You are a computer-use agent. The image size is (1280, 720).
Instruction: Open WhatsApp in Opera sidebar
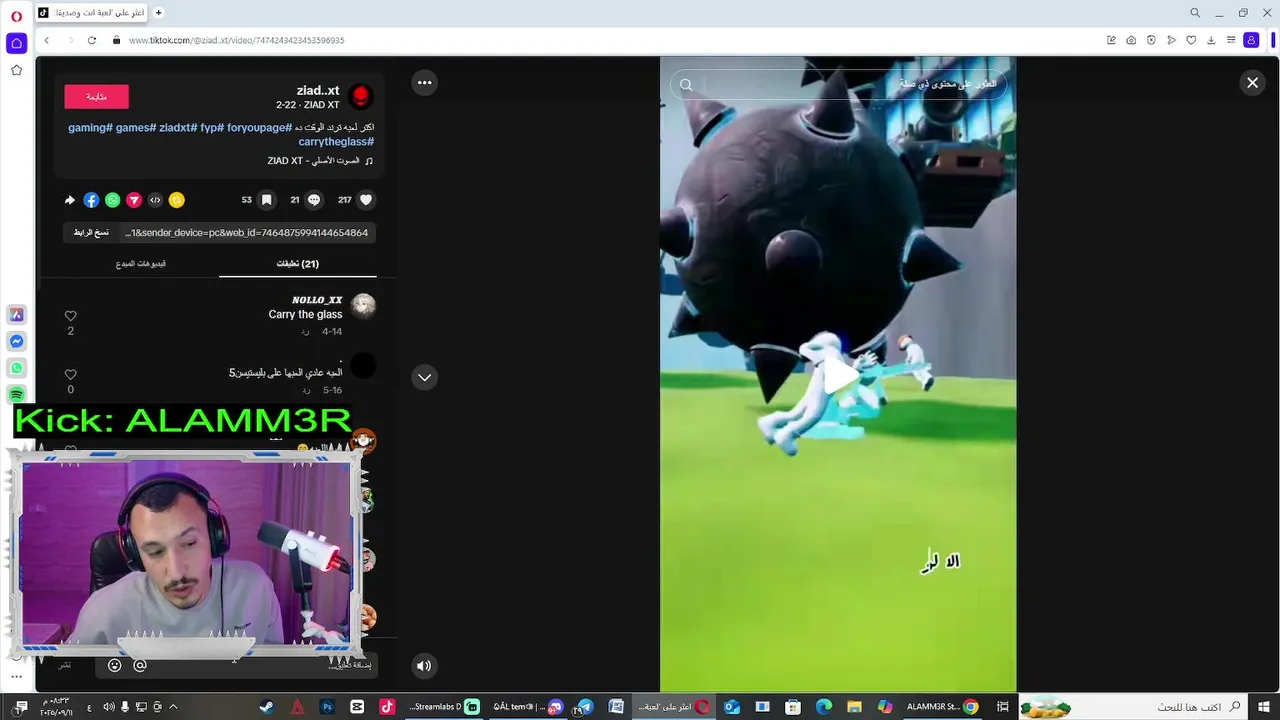tap(16, 368)
